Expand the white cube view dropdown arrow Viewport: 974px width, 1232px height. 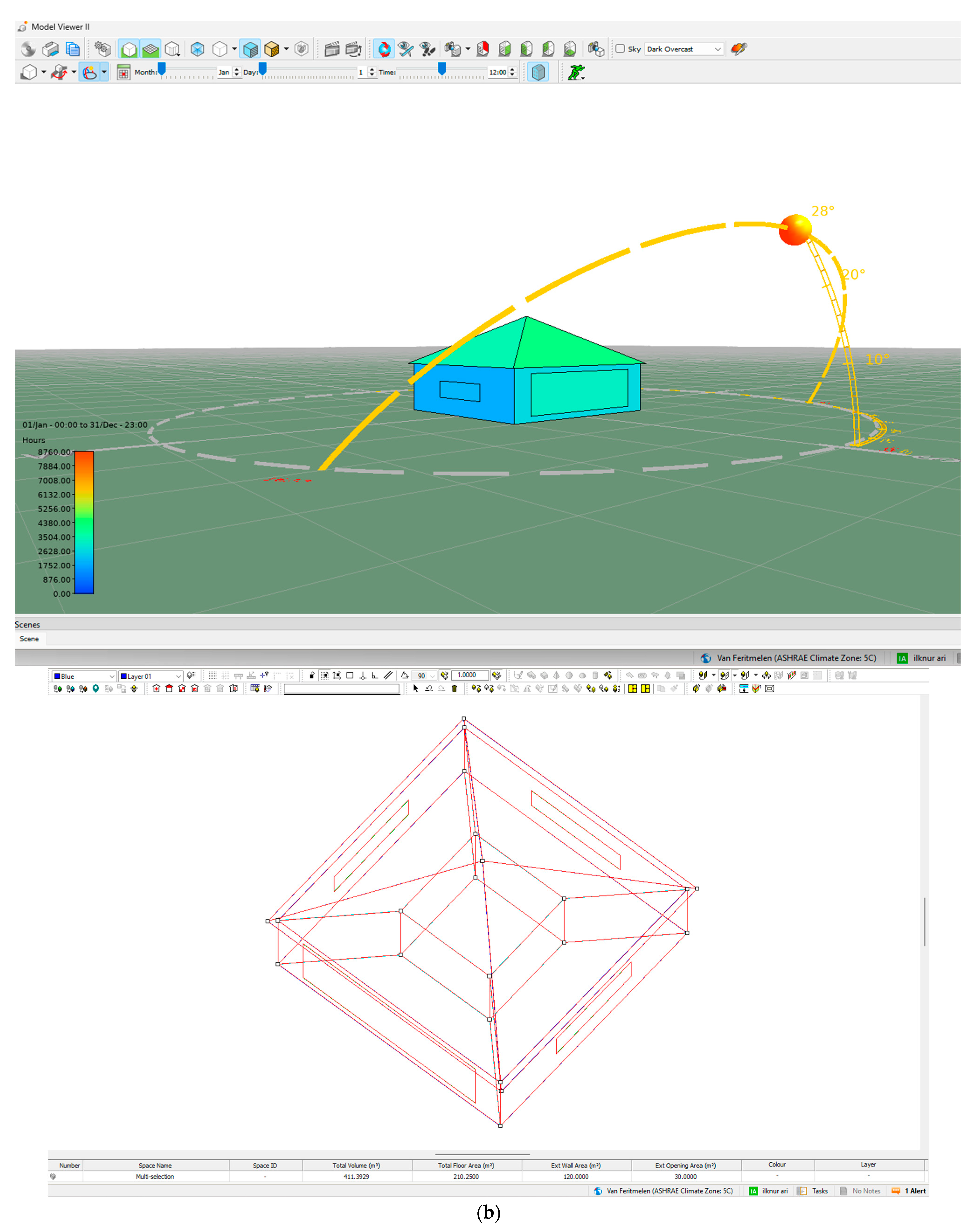point(234,49)
